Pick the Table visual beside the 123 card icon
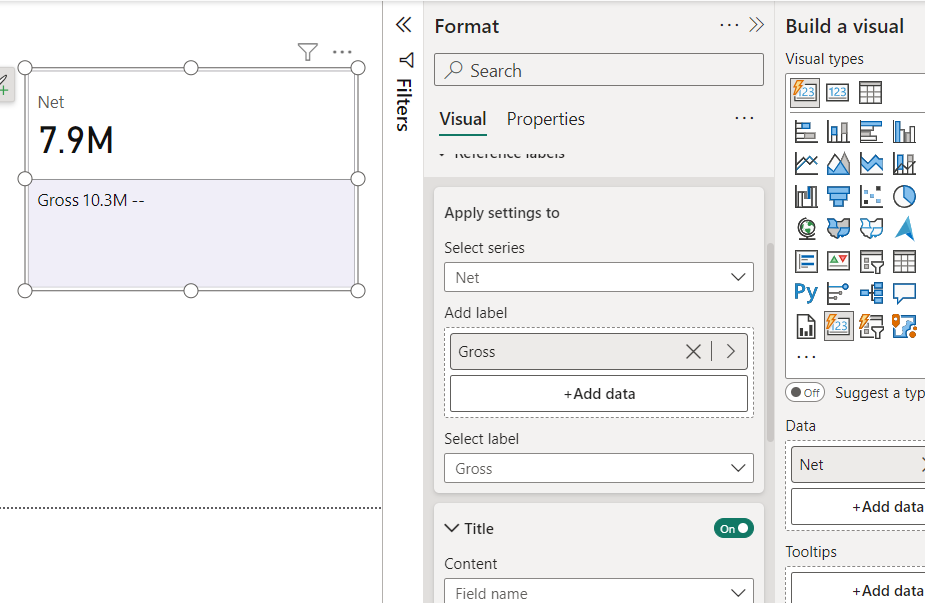925x603 pixels. point(870,93)
